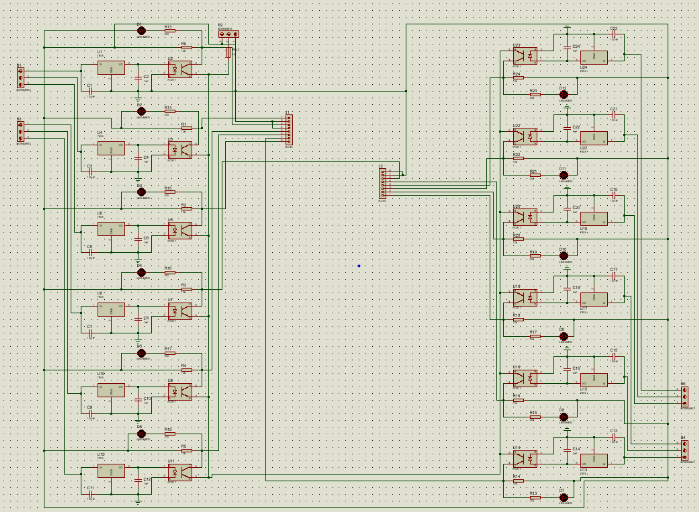Select LED D1 in the schematic
The image size is (699, 512).
pos(141,31)
